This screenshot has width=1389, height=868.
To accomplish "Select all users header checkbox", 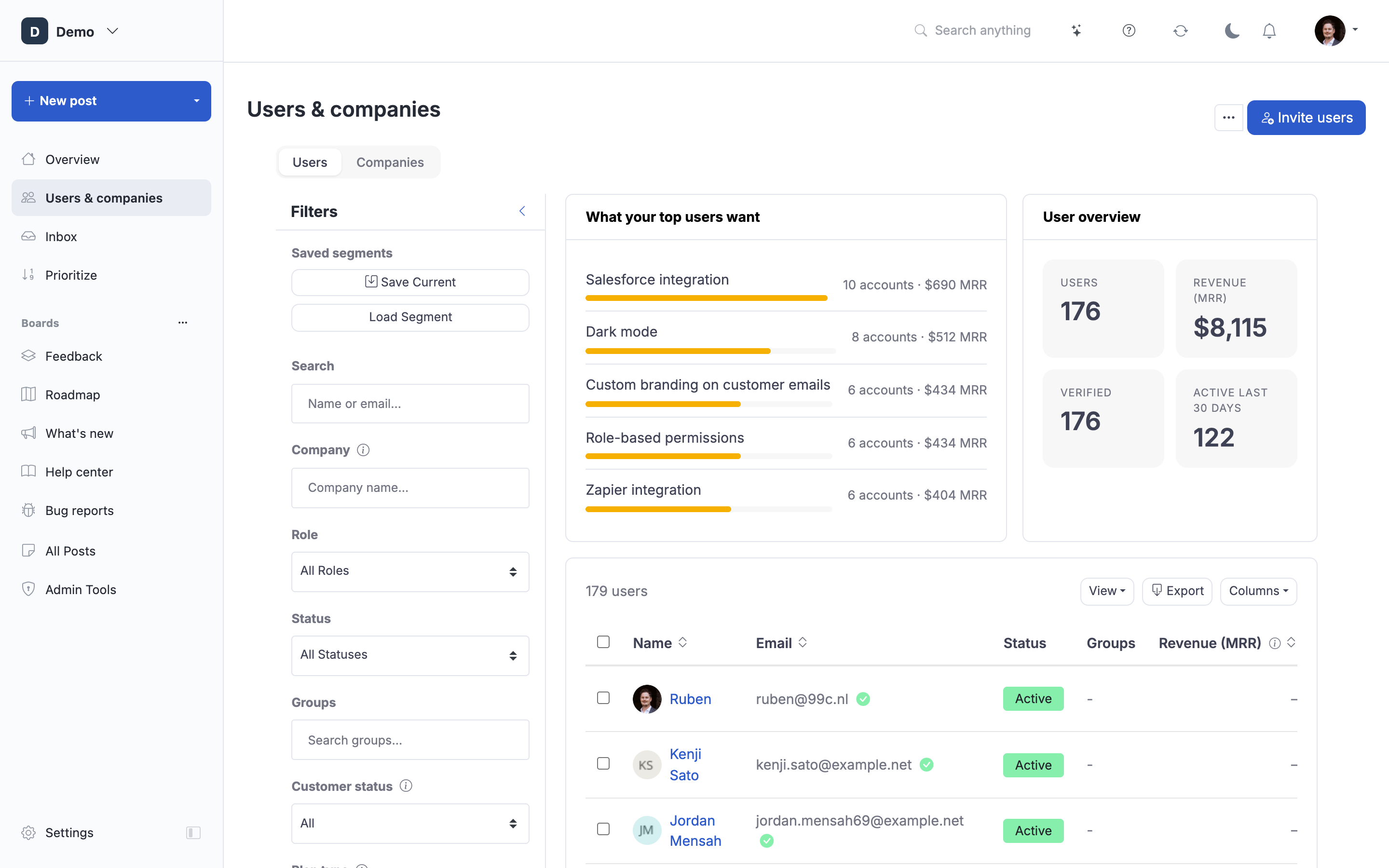I will point(603,642).
